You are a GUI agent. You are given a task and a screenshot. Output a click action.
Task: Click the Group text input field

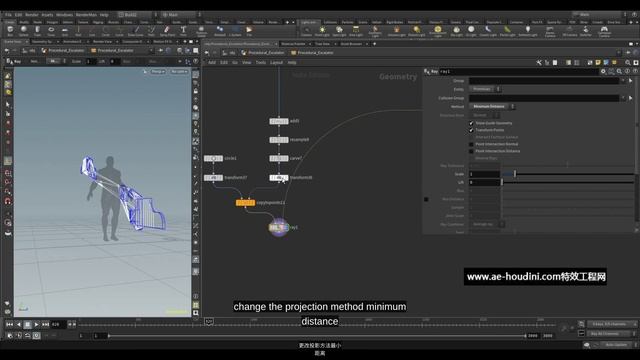tap(544, 81)
